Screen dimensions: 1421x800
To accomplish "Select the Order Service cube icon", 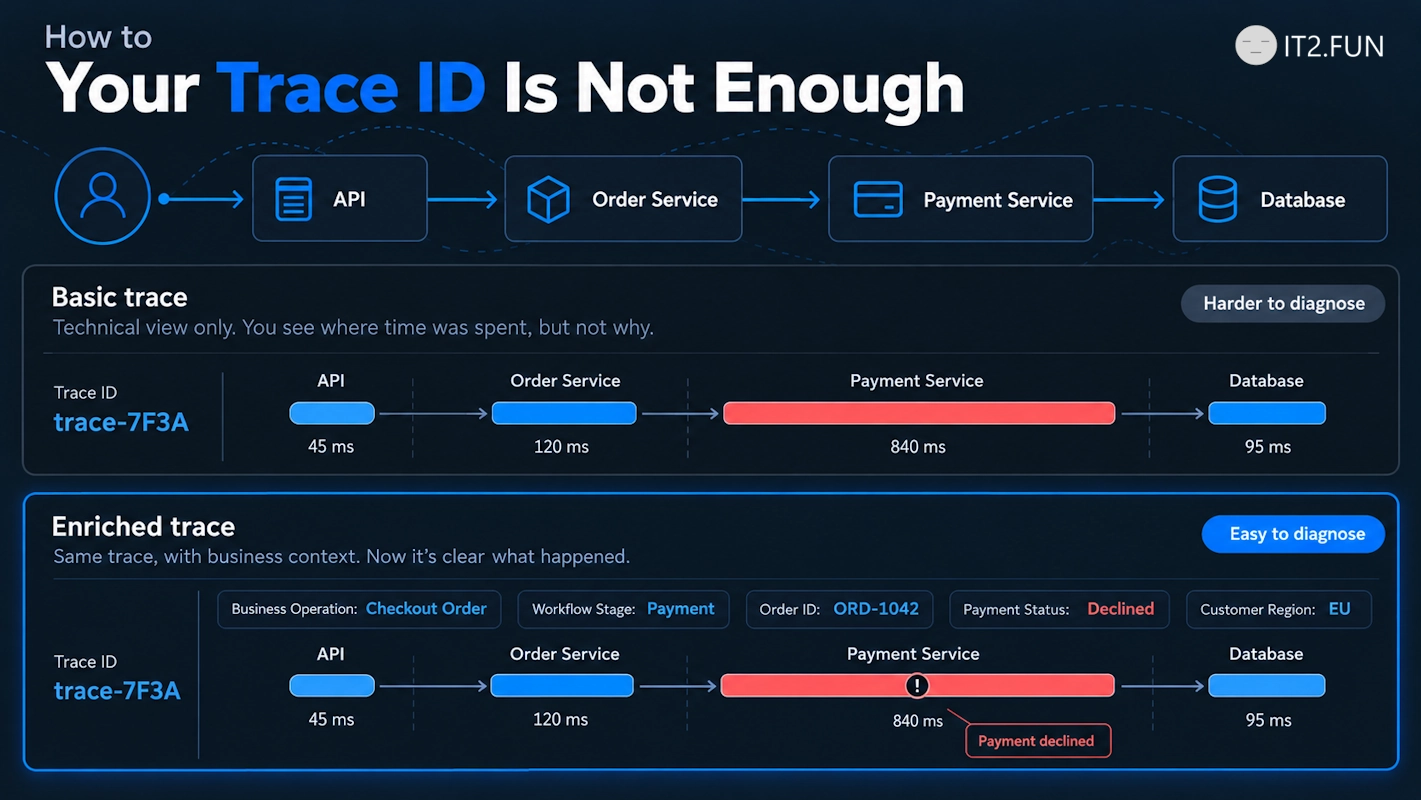I will point(548,199).
